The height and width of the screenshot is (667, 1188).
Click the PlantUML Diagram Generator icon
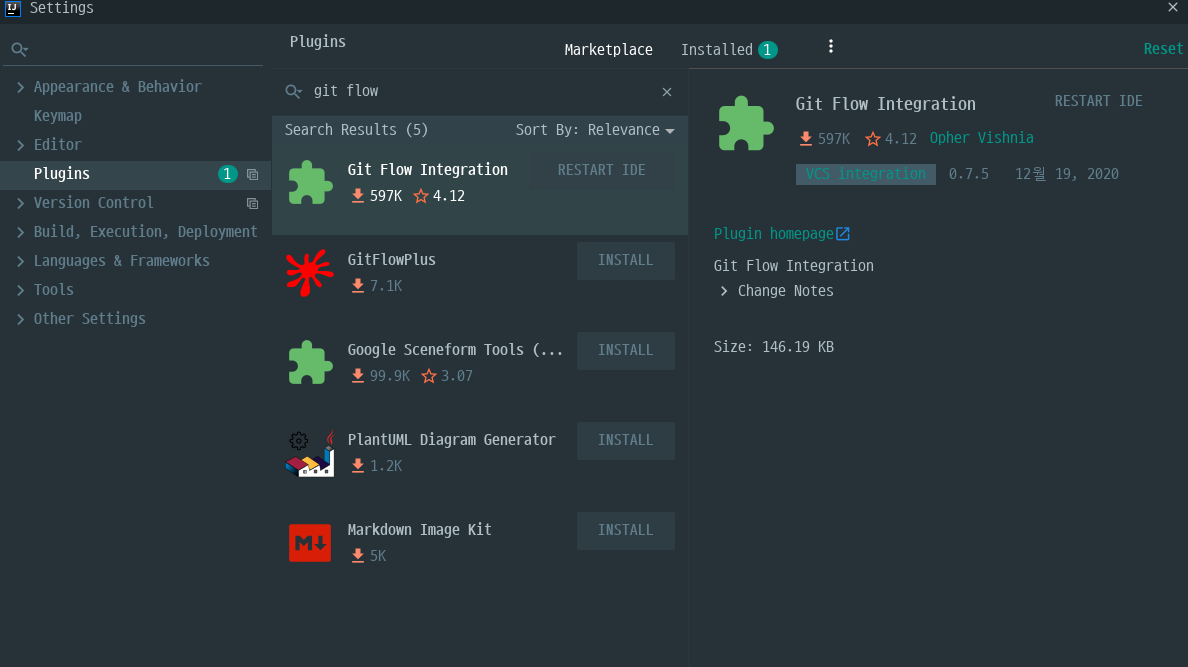(310, 453)
